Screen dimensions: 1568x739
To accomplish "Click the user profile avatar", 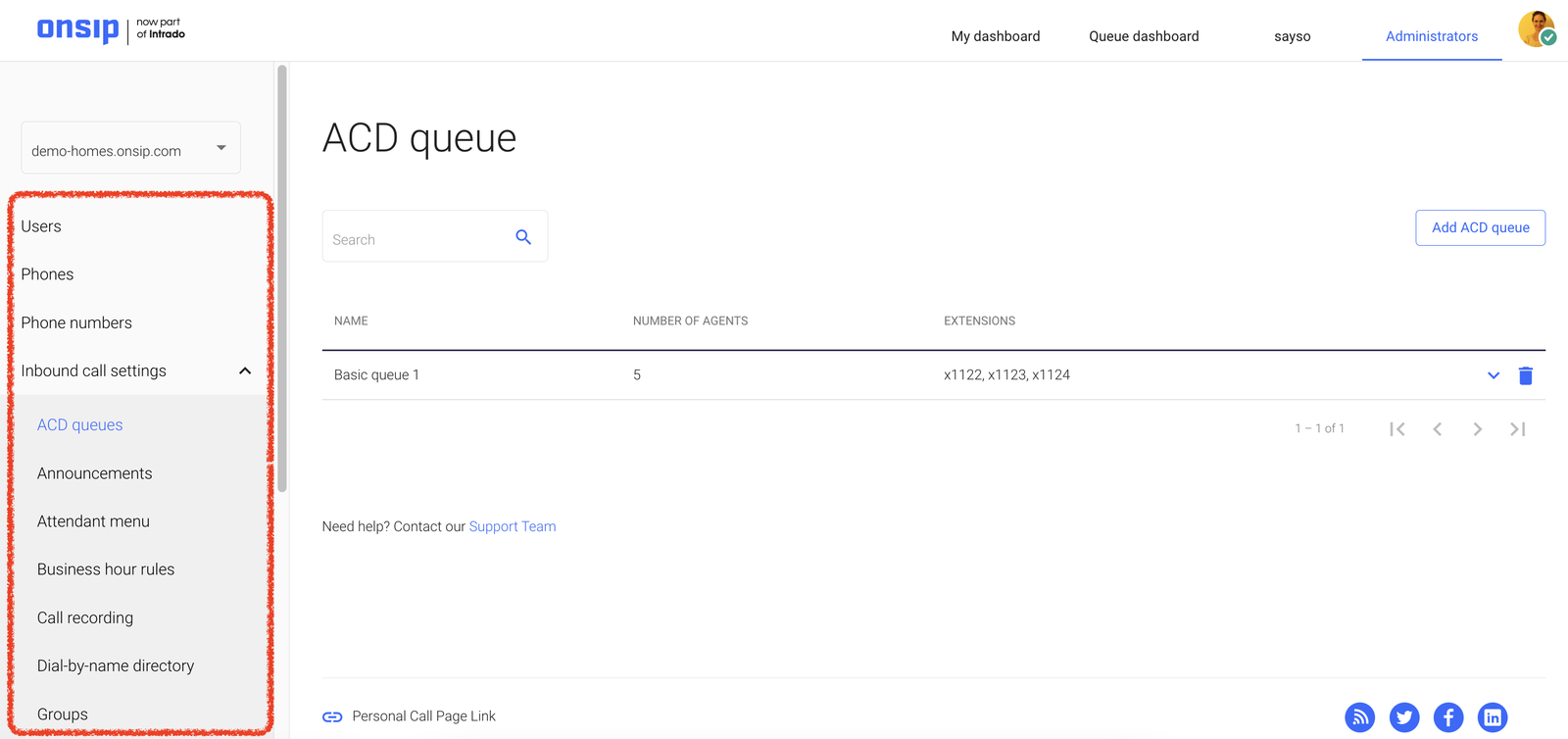I will point(1536,29).
